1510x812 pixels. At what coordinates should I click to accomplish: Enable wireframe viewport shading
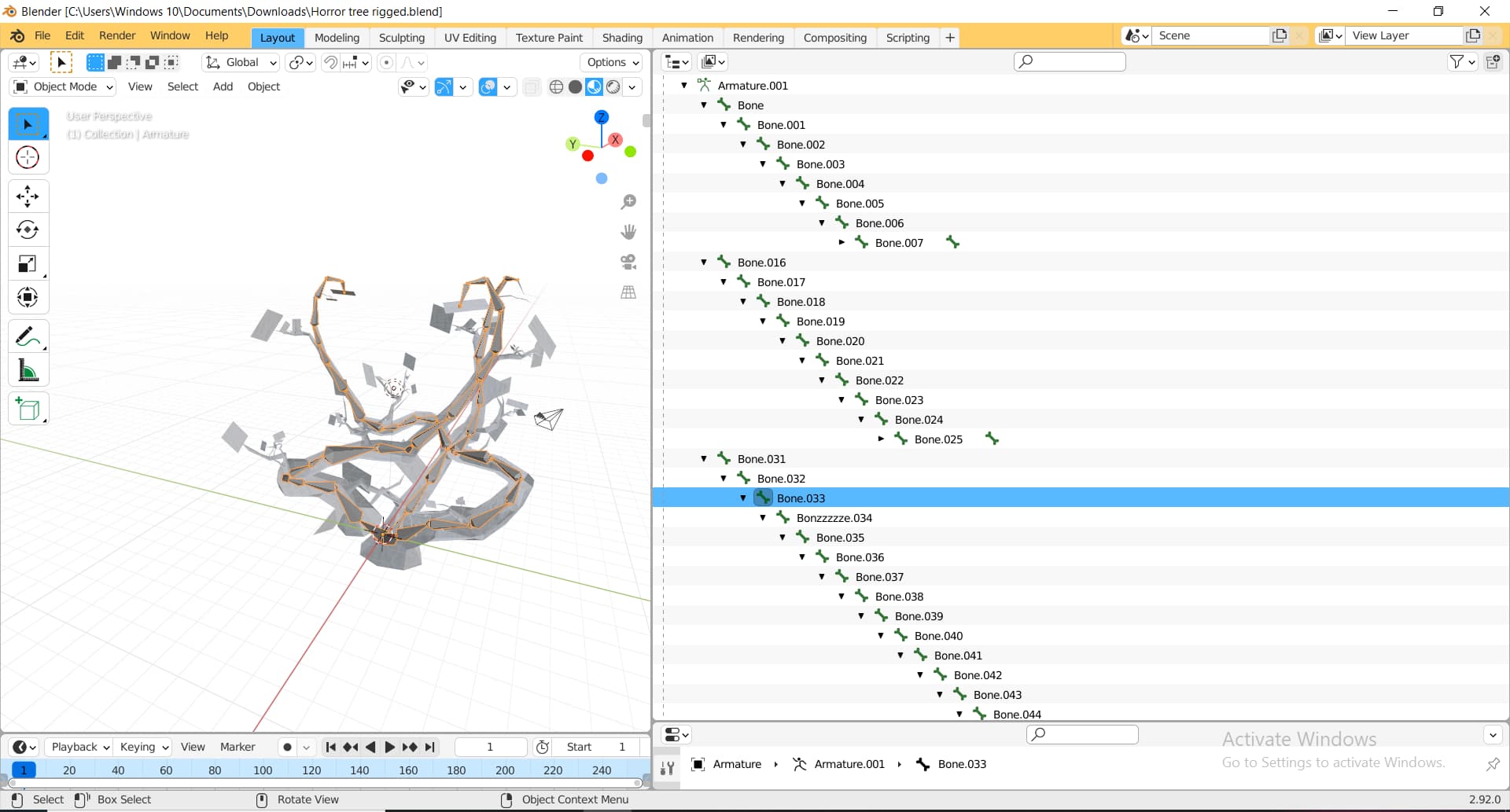coord(556,86)
